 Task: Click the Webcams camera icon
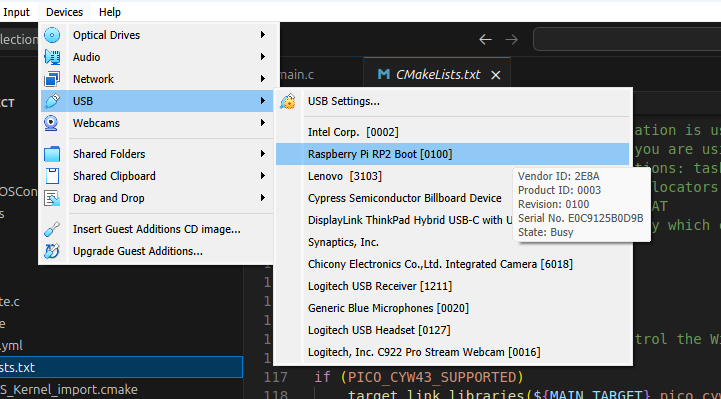tap(51, 123)
